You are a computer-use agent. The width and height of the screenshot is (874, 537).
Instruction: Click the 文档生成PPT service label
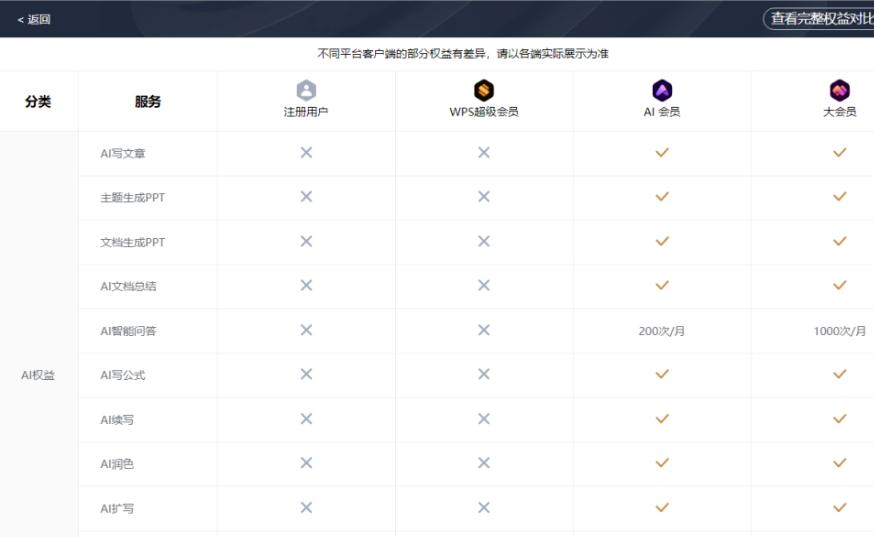[x=132, y=242]
